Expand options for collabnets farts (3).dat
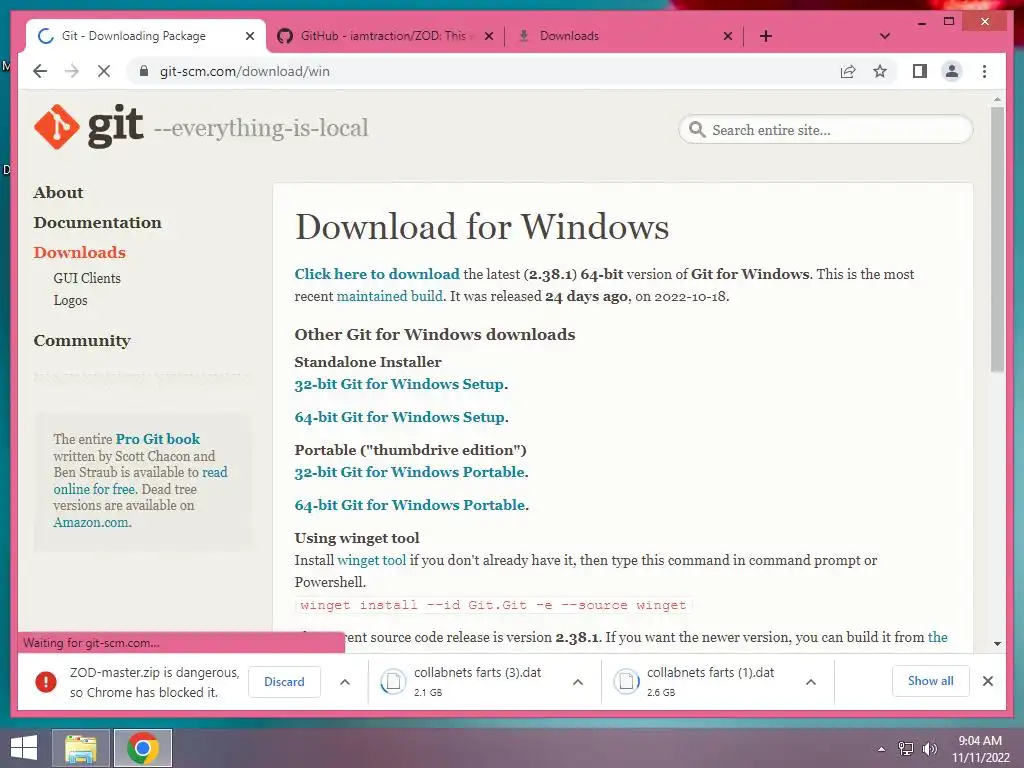The width and height of the screenshot is (1024, 768). tap(578, 682)
